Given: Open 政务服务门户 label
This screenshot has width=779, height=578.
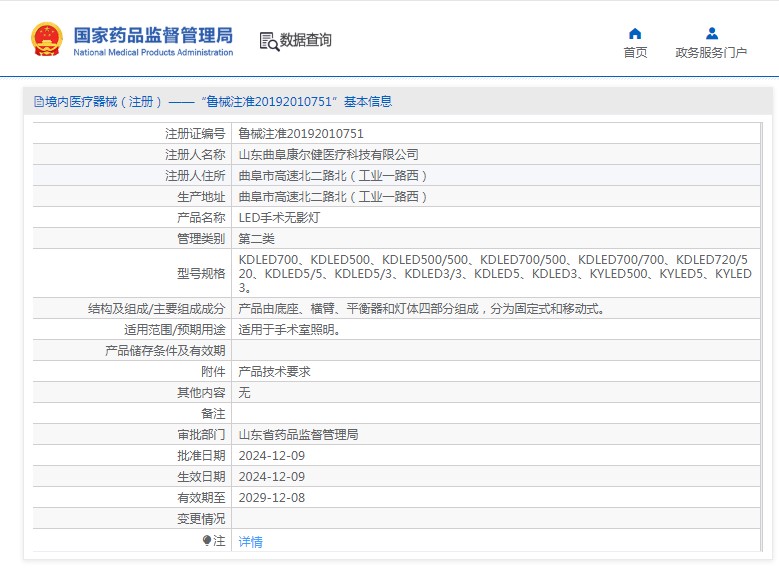Looking at the screenshot, I should pos(711,52).
